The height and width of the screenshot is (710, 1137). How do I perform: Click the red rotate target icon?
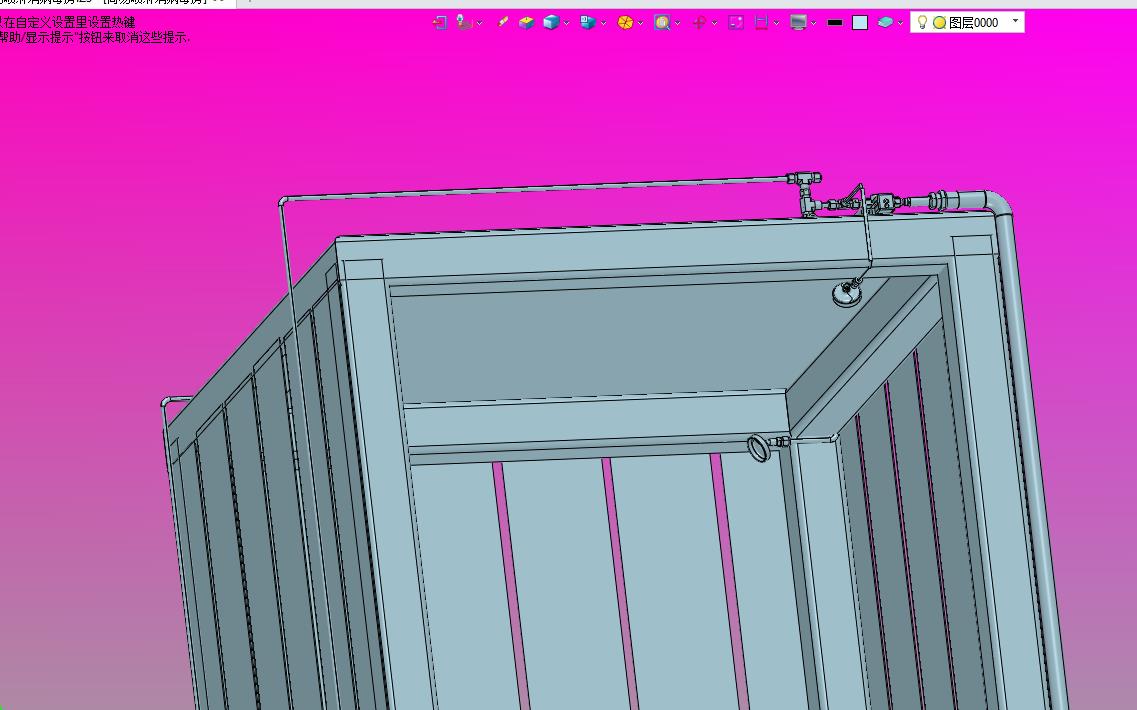tap(699, 22)
